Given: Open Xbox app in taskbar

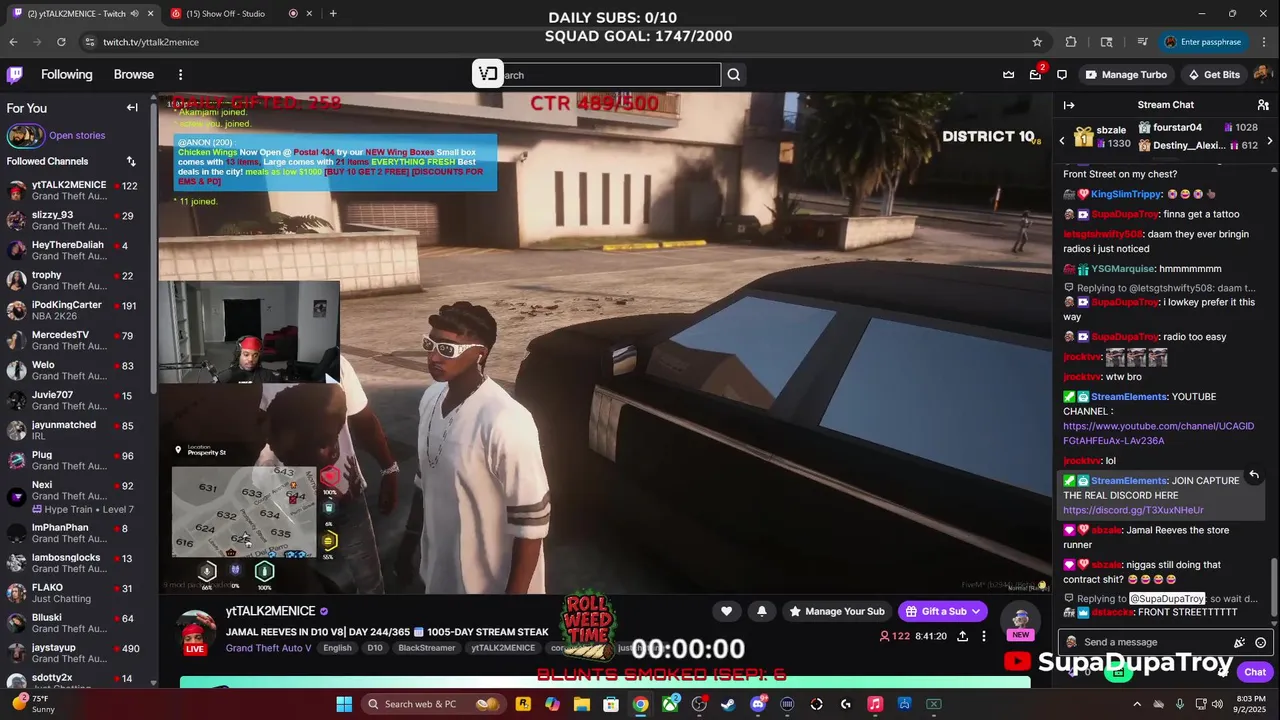Looking at the screenshot, I should pos(670,704).
